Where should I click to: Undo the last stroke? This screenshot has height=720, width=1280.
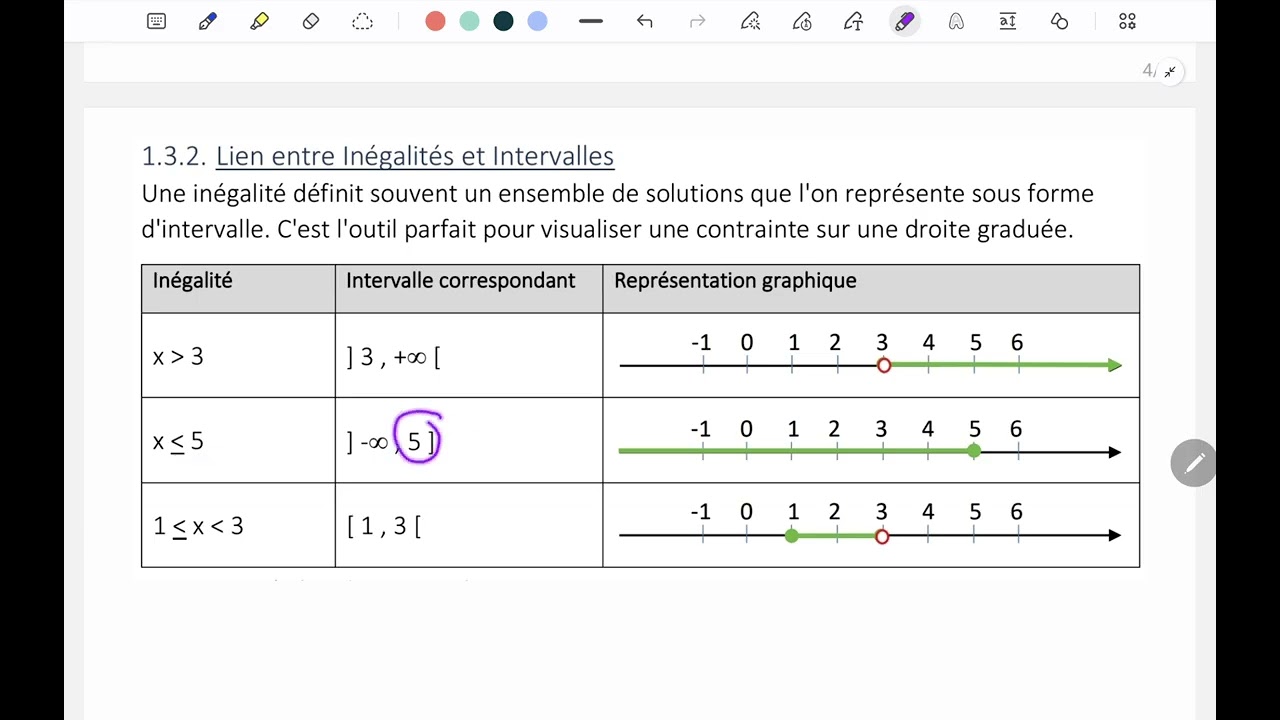pos(644,21)
